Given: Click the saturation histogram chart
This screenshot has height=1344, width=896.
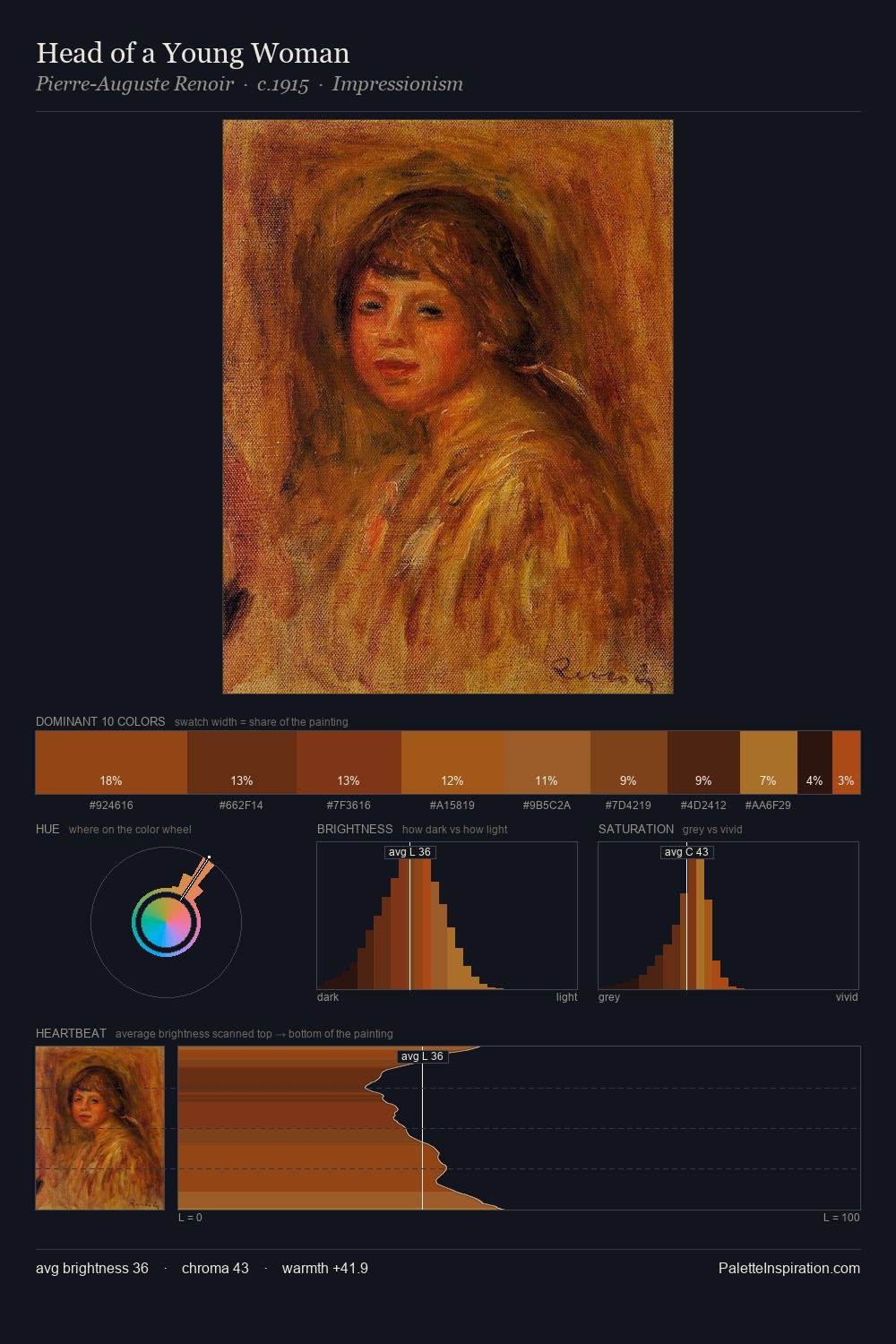Looking at the screenshot, I should tap(728, 916).
